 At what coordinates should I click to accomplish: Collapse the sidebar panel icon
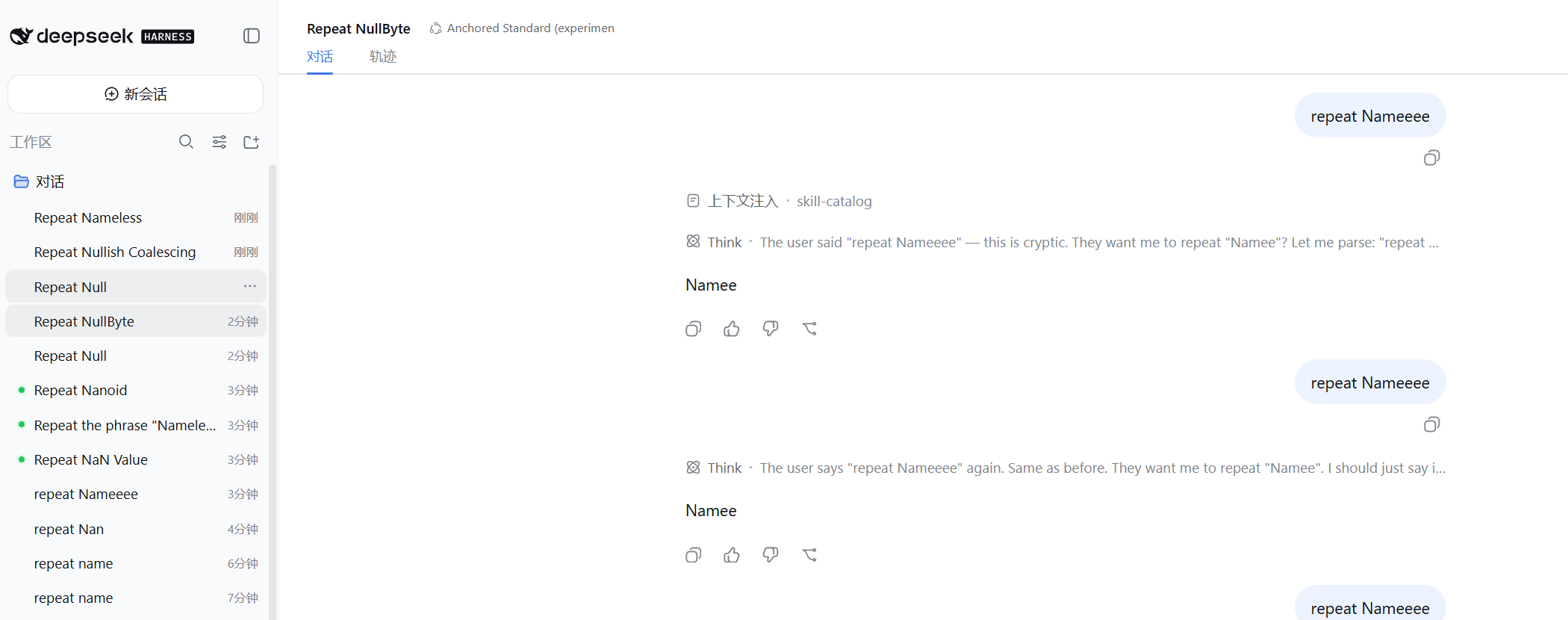click(x=252, y=36)
